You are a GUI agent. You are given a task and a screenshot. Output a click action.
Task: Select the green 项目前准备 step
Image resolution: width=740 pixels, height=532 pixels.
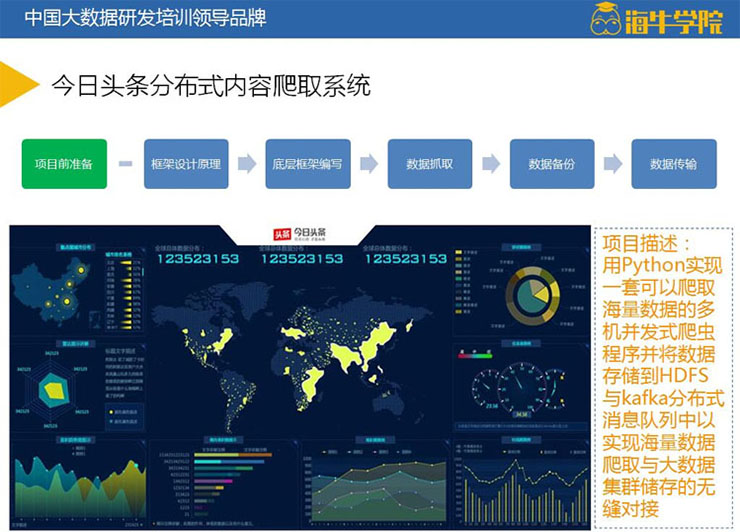point(64,164)
